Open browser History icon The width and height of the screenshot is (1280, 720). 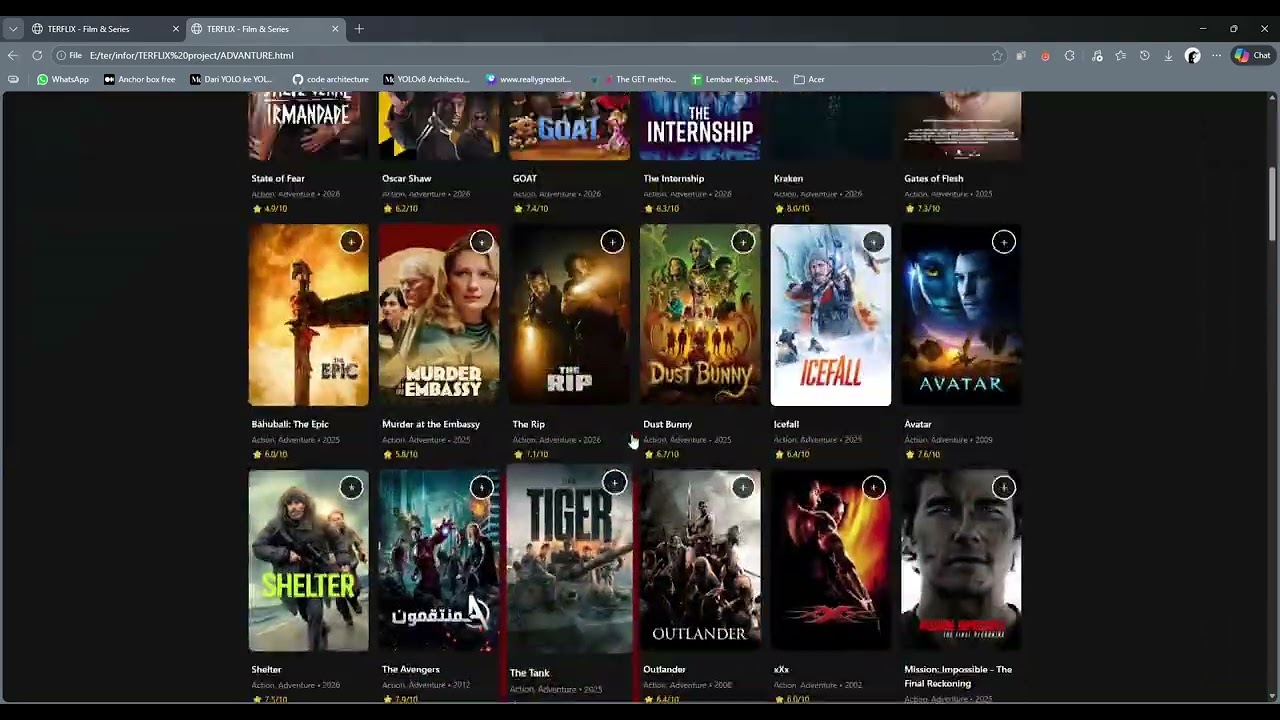click(1144, 56)
